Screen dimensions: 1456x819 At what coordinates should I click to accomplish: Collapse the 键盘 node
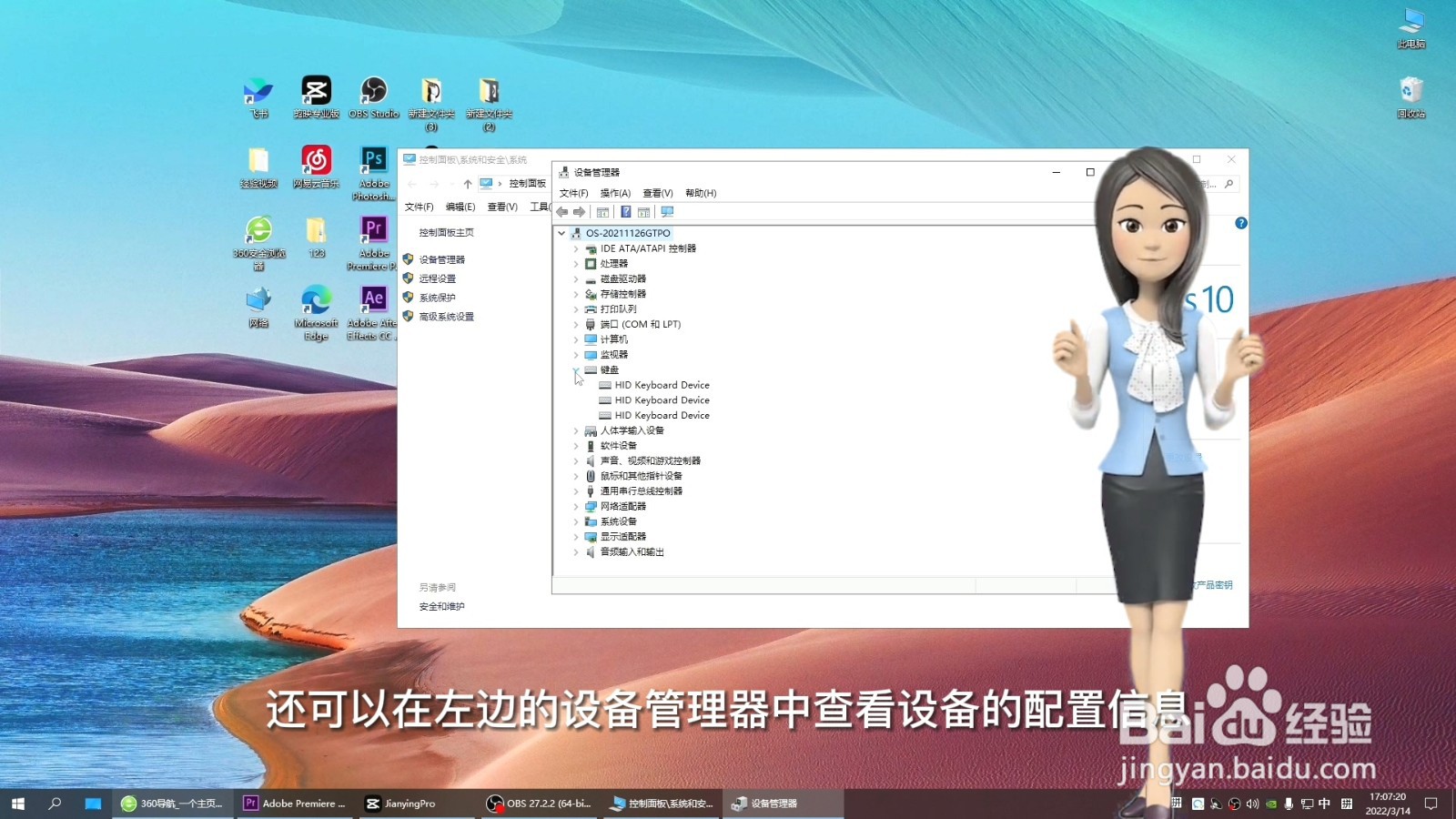click(x=576, y=369)
